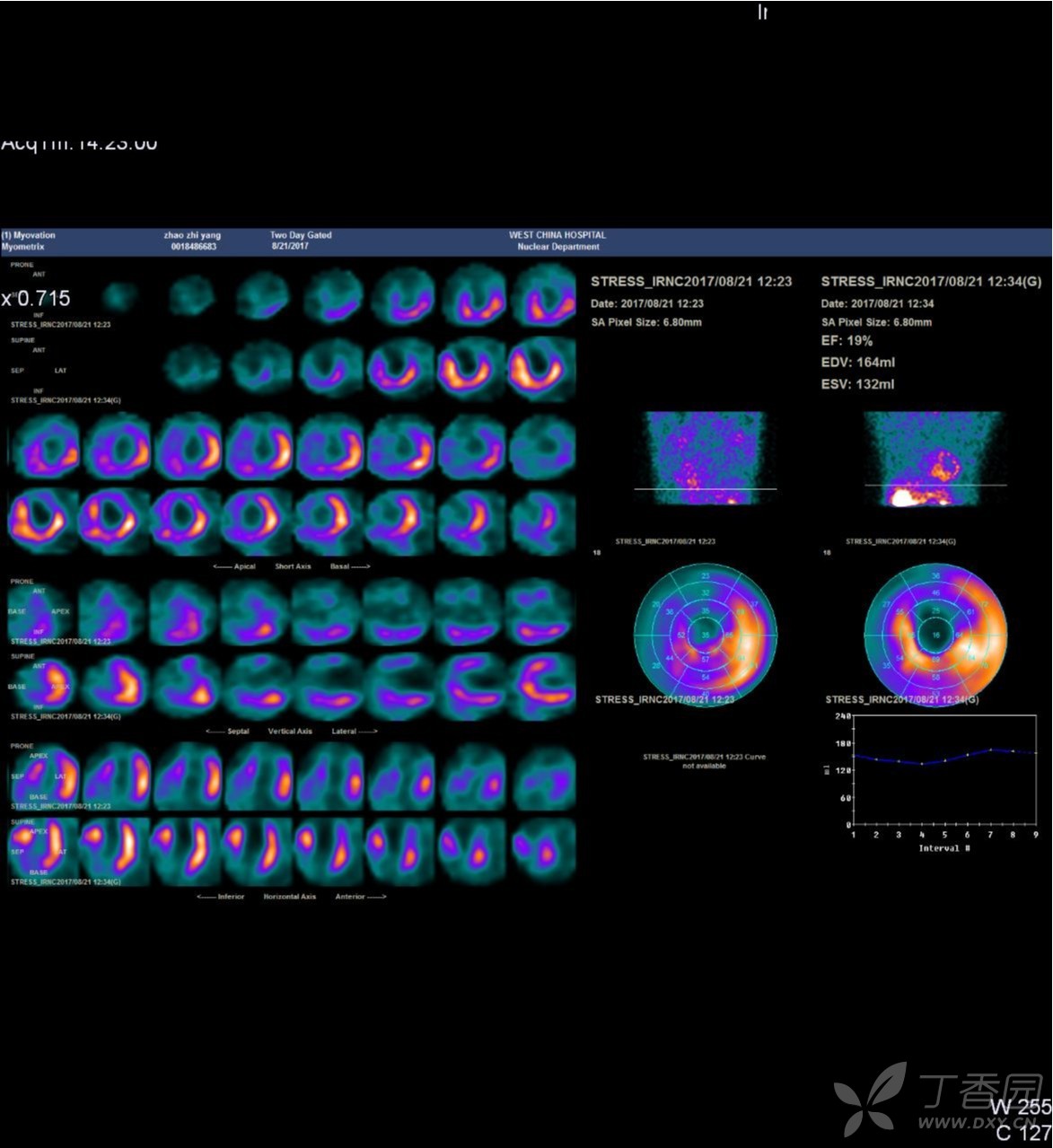The image size is (1053, 1148).
Task: Click the zoom factor 'x 0.715' overlay
Action: point(36,298)
